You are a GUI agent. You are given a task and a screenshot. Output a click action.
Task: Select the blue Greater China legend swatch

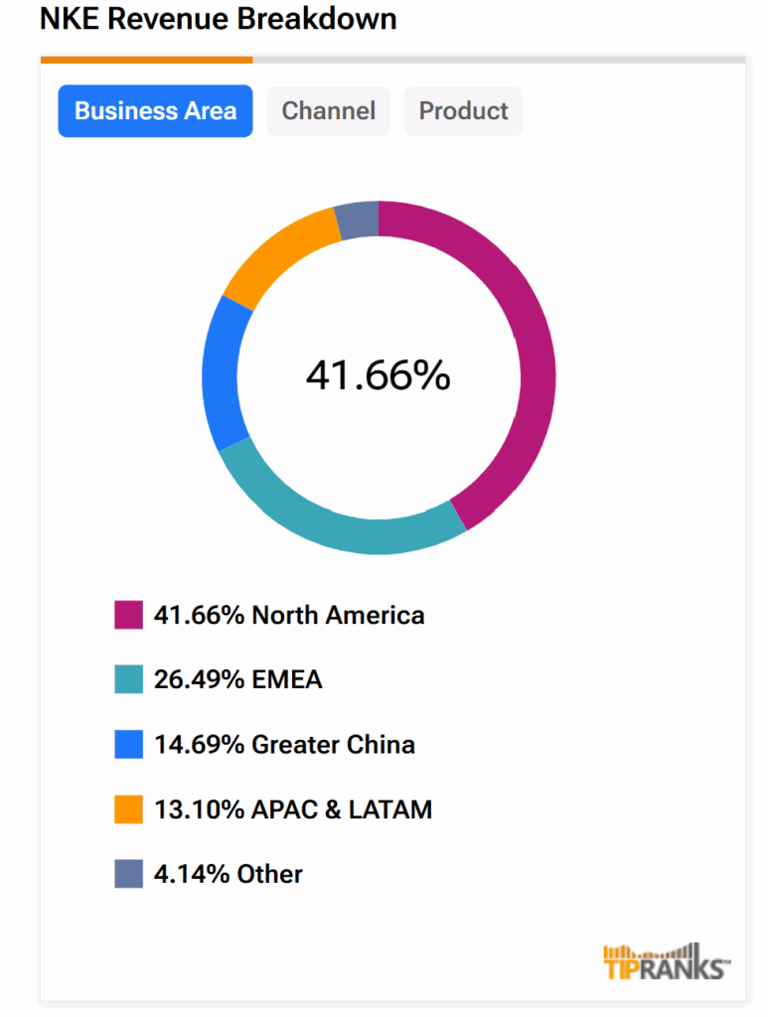pos(129,745)
